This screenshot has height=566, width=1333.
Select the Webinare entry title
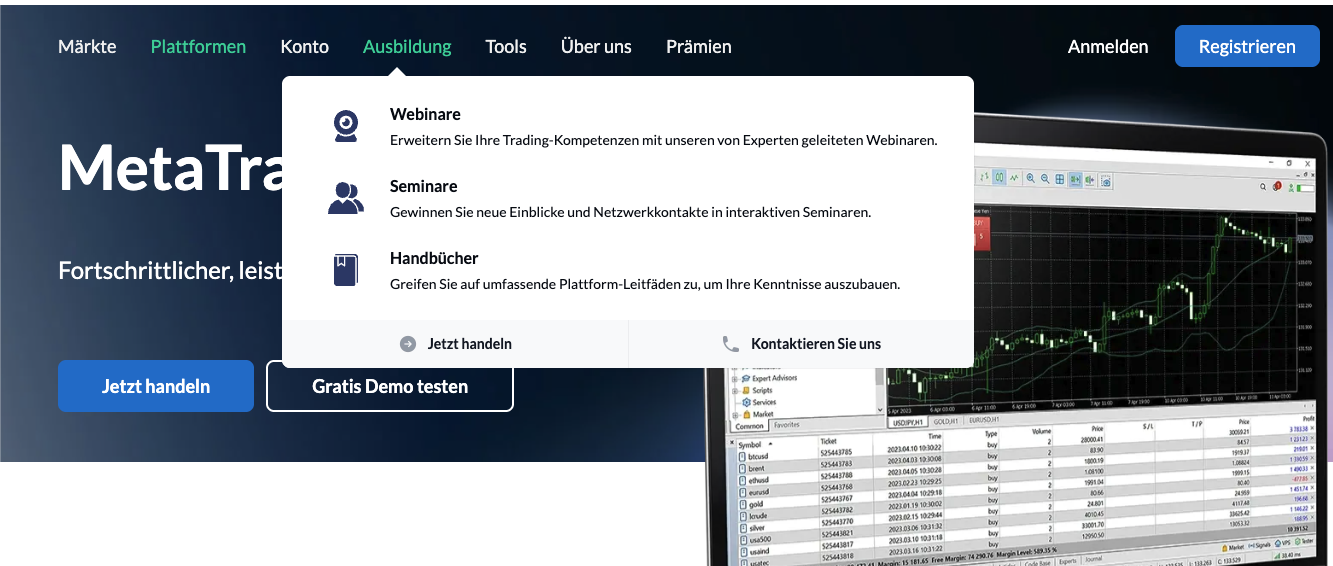(425, 115)
